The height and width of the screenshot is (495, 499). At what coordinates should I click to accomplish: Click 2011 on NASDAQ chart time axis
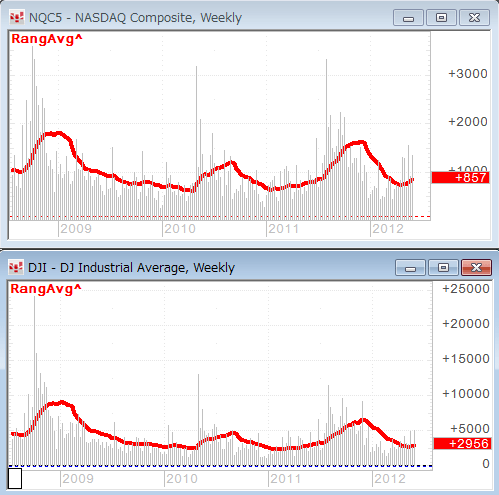(284, 229)
